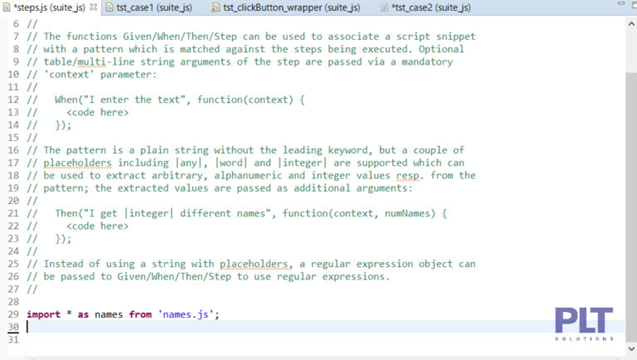
Task: Click underlined 'placeholders,' on line 25
Action: point(256,264)
